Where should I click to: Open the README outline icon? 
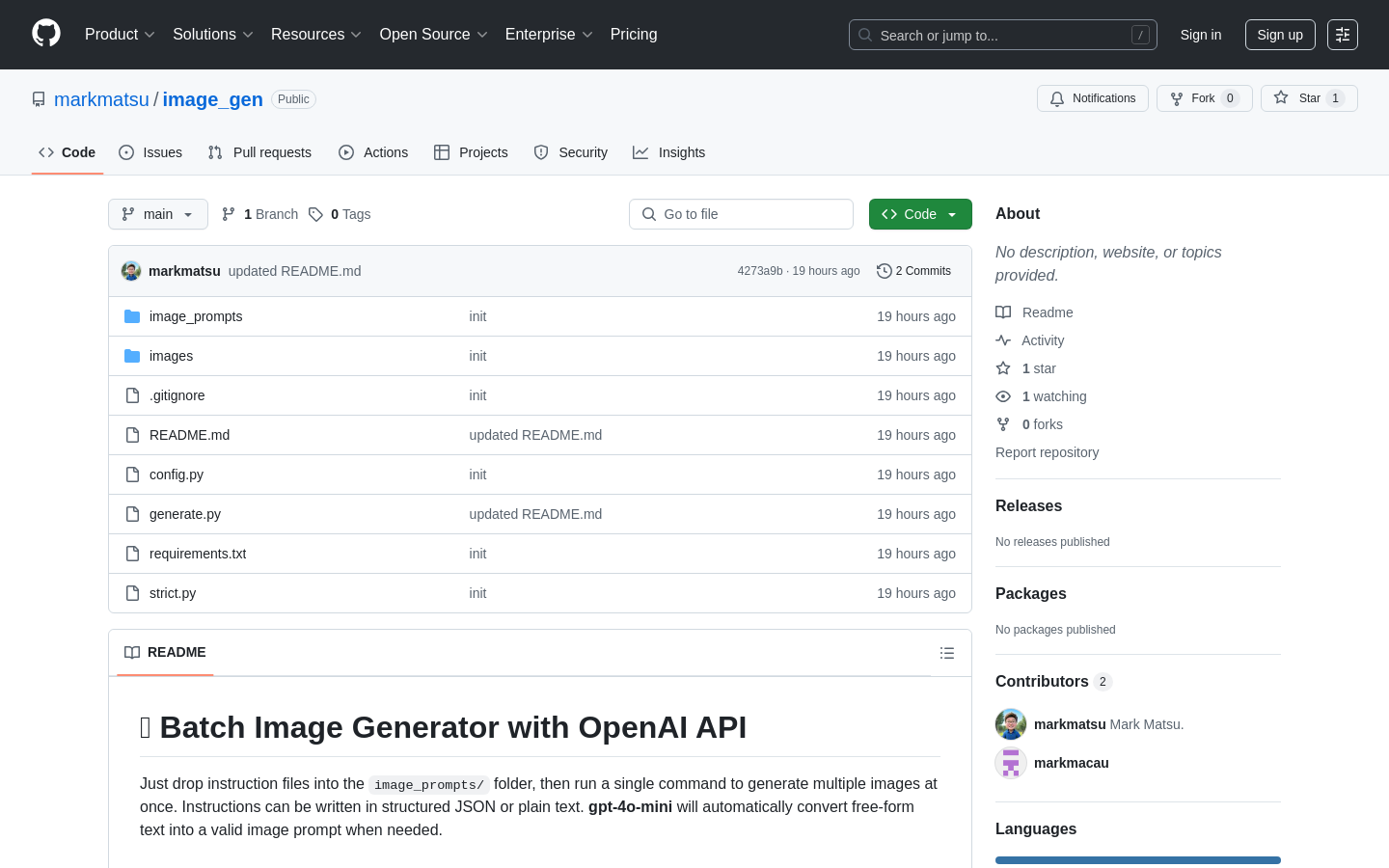(947, 653)
